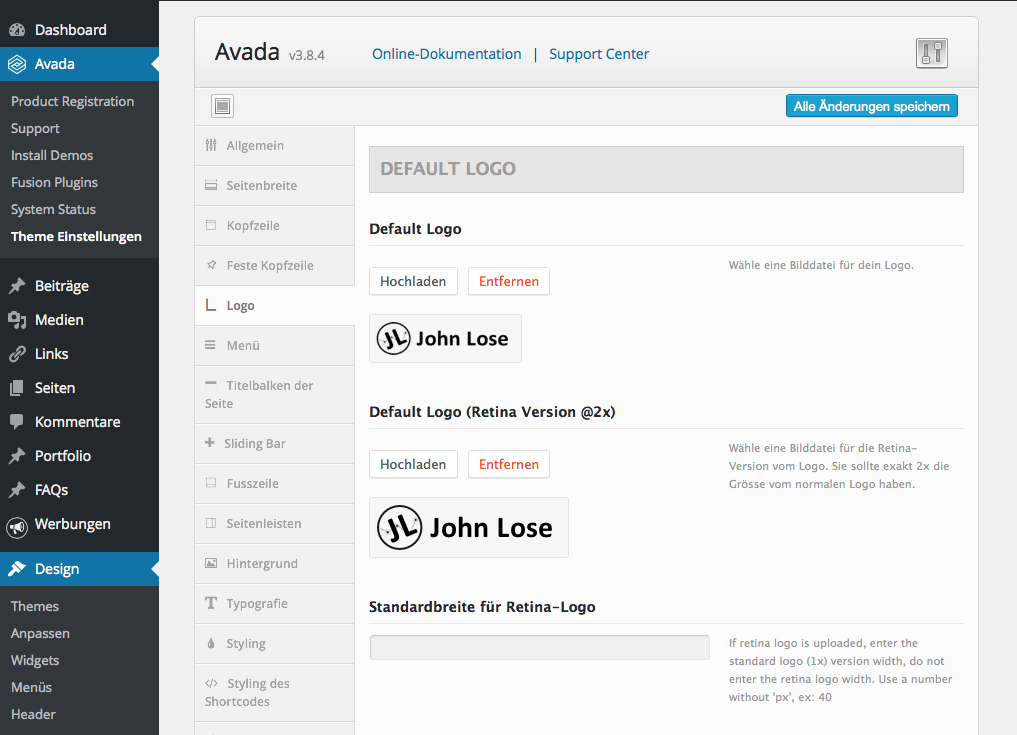
Task: Open Widgets under Design
Action: (35, 660)
